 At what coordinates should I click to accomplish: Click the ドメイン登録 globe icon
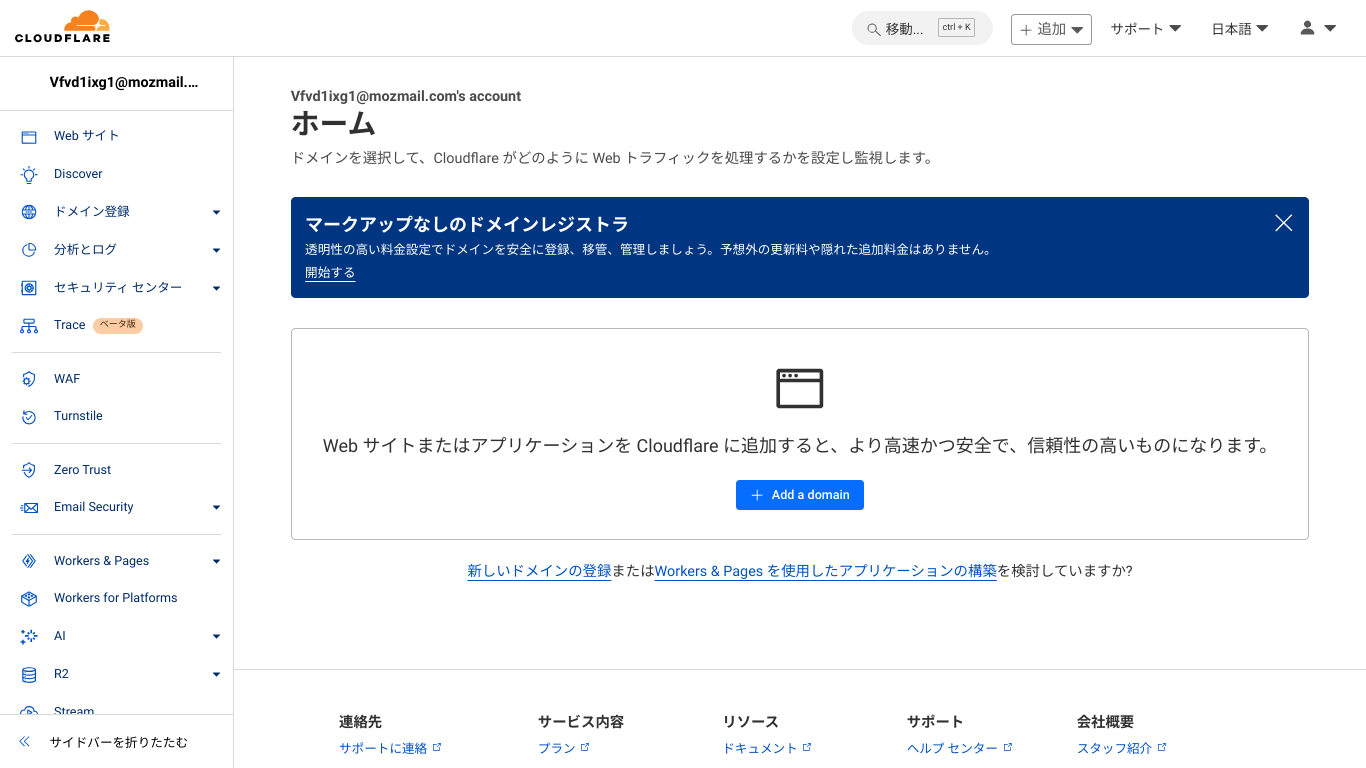tap(29, 212)
